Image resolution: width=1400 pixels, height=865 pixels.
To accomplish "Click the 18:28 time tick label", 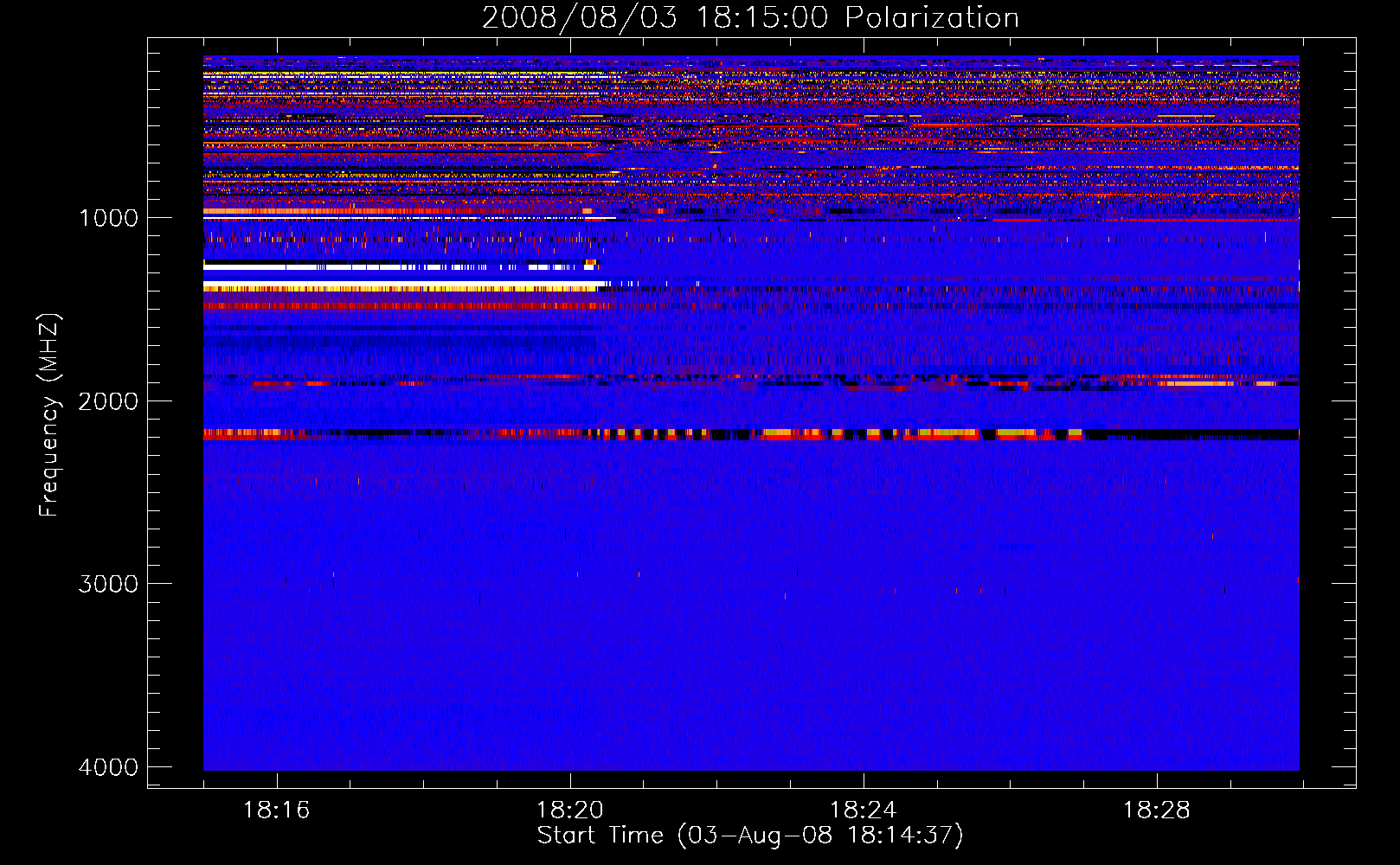I will pos(1156,811).
